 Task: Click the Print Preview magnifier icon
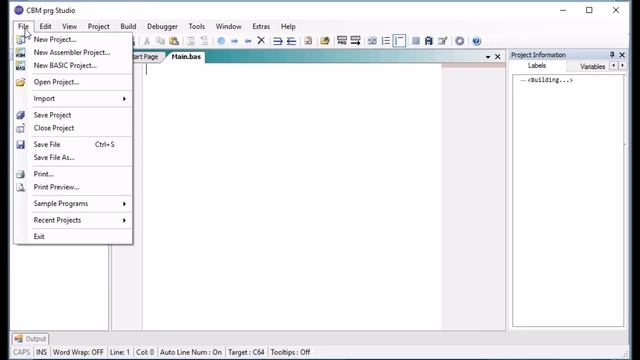[20, 187]
